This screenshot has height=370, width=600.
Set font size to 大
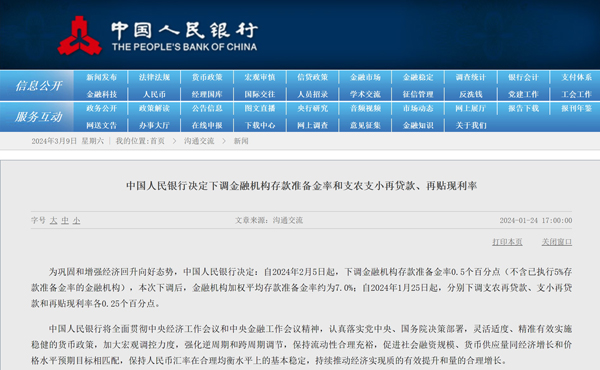coord(54,220)
